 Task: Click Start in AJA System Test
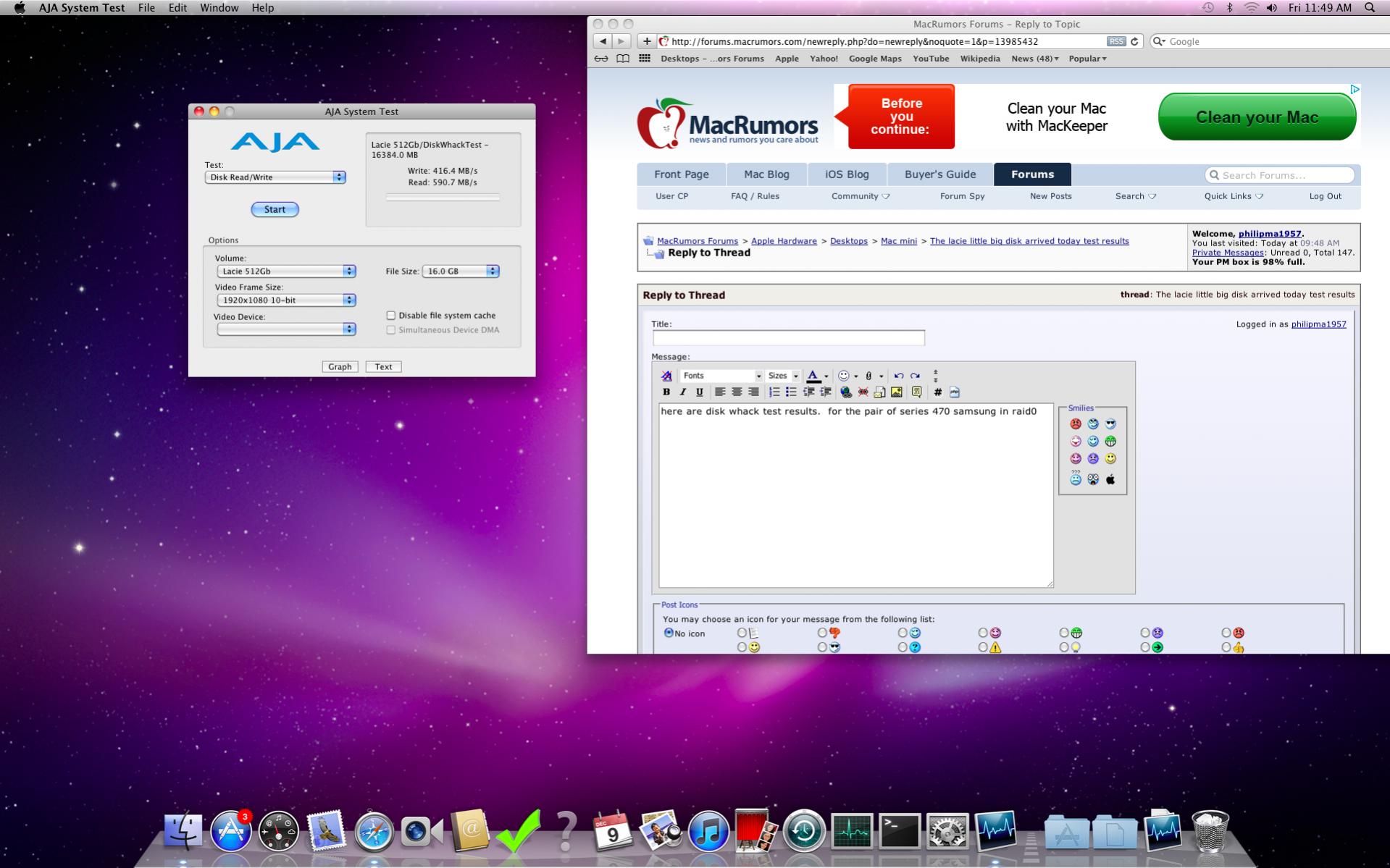[x=275, y=209]
